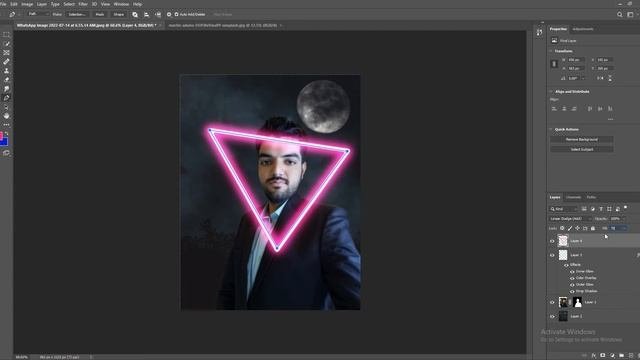Toggle the Inner Glow effect visibility
This screenshot has width=640, height=360.
[x=572, y=271]
